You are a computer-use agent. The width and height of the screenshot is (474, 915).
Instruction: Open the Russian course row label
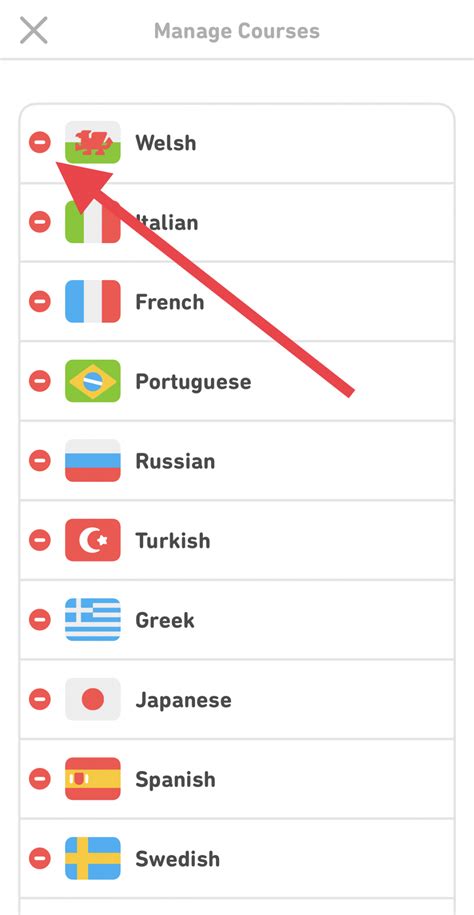[175, 461]
